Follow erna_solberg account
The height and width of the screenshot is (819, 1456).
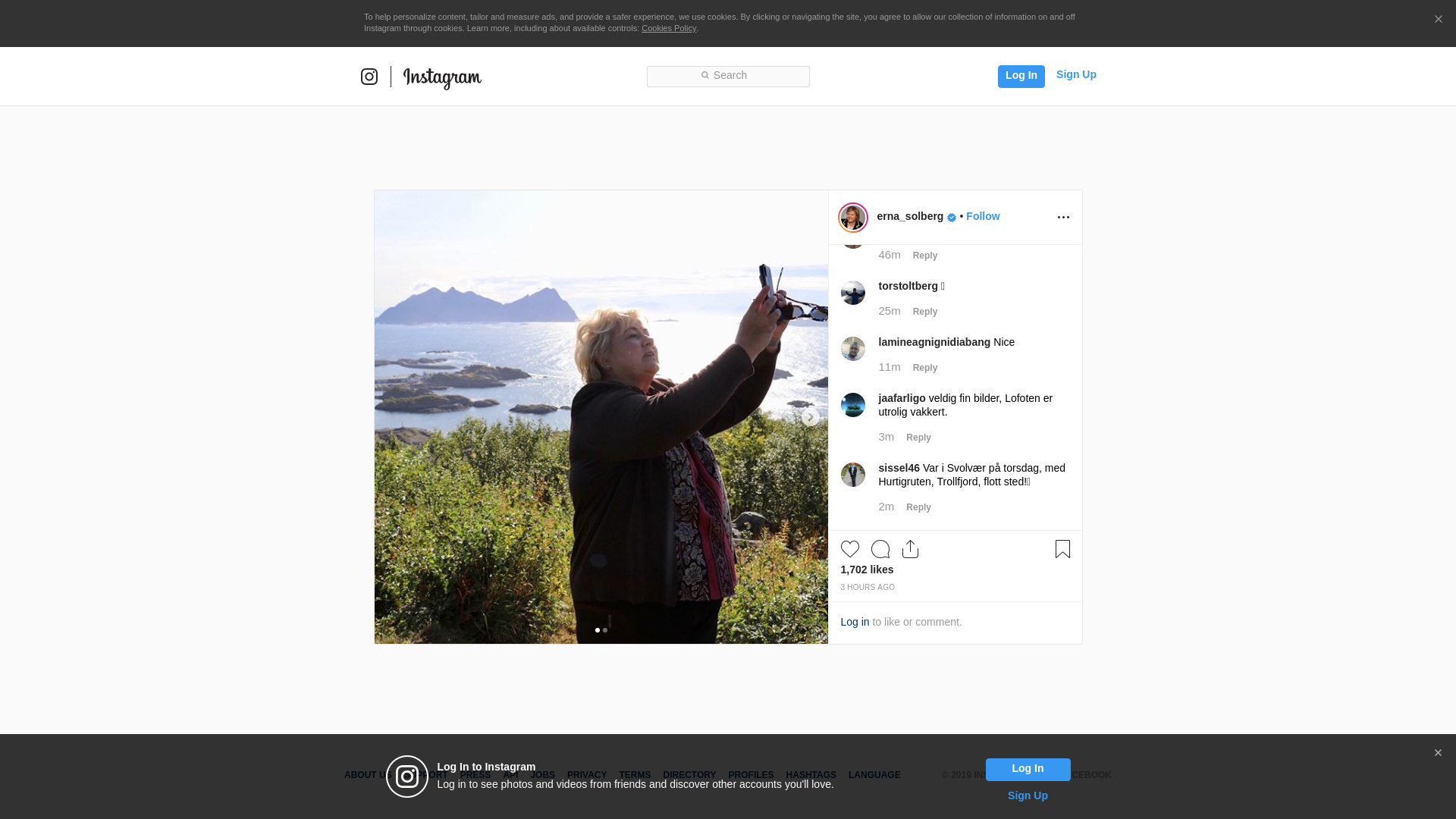983,216
